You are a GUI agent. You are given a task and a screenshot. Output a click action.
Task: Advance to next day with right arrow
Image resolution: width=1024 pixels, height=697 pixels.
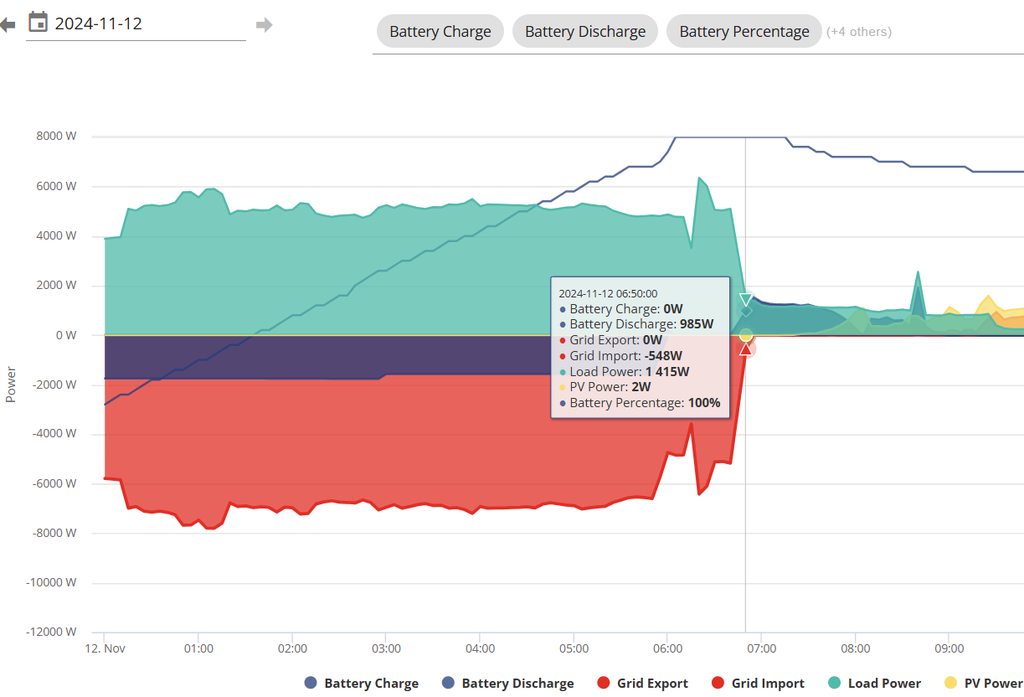coord(264,24)
